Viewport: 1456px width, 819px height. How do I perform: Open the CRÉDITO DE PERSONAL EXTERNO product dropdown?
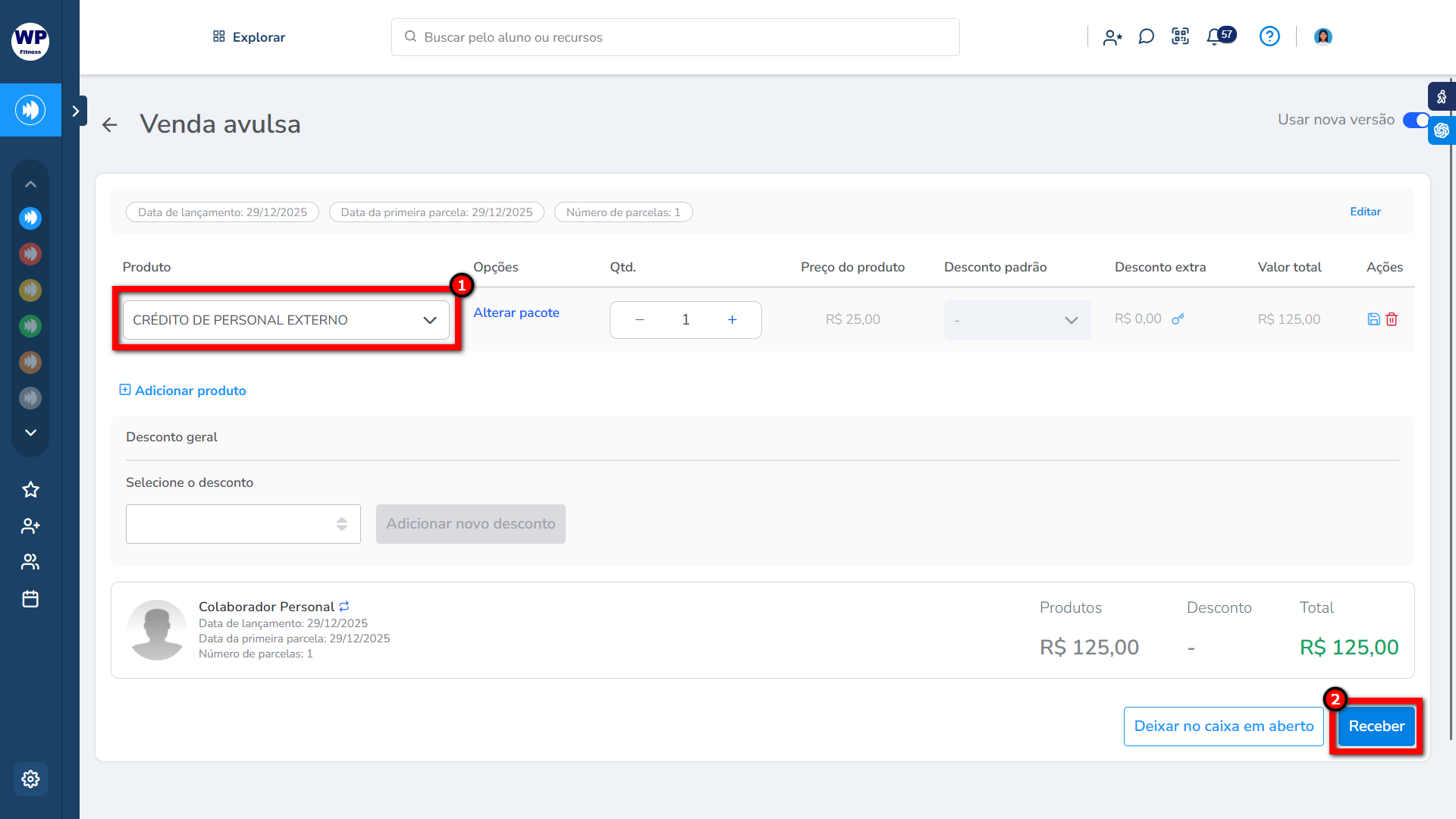pos(286,320)
